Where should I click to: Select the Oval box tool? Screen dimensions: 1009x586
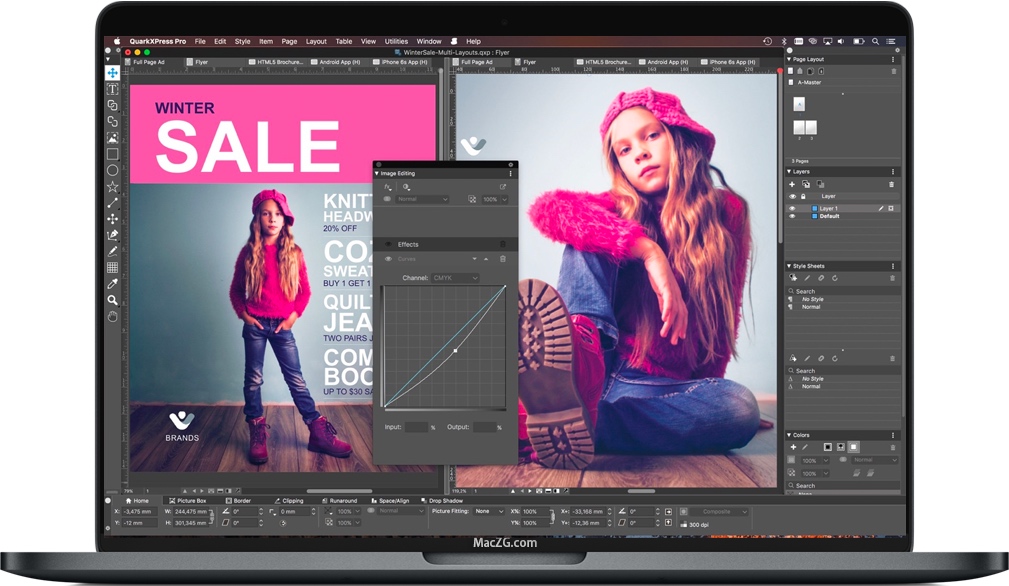click(113, 169)
